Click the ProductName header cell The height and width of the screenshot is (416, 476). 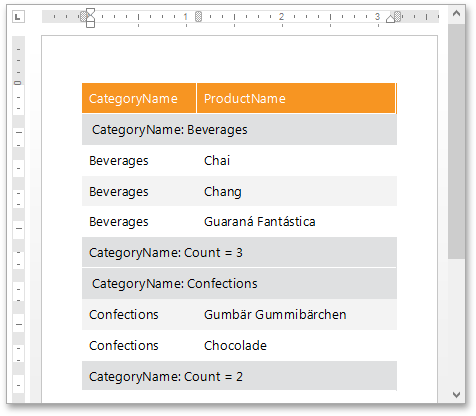[296, 98]
